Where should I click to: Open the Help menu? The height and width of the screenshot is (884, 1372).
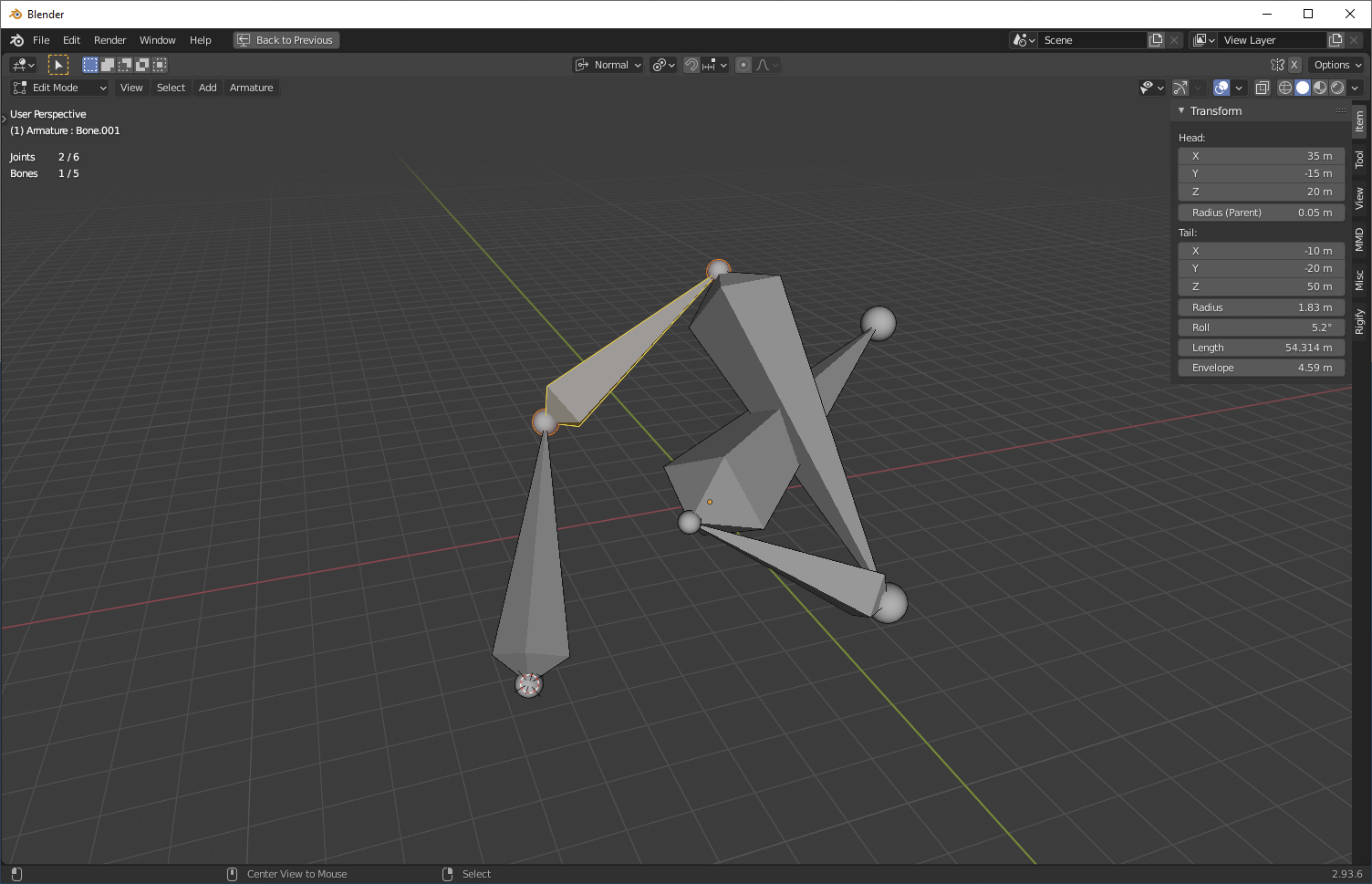coord(200,40)
